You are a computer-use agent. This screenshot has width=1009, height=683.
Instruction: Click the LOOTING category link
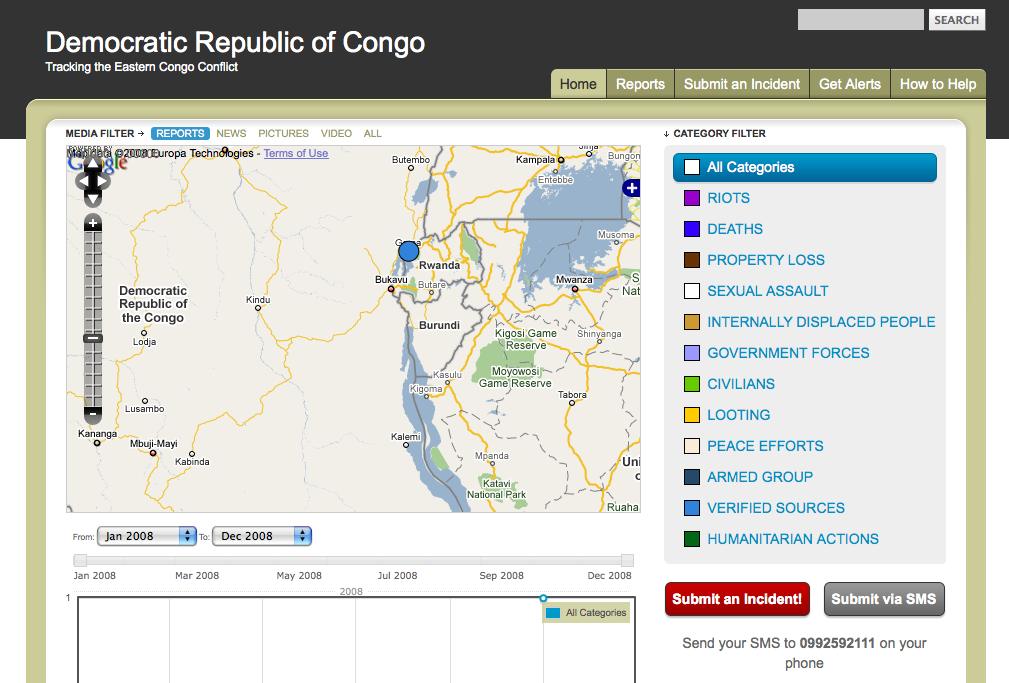pos(739,415)
